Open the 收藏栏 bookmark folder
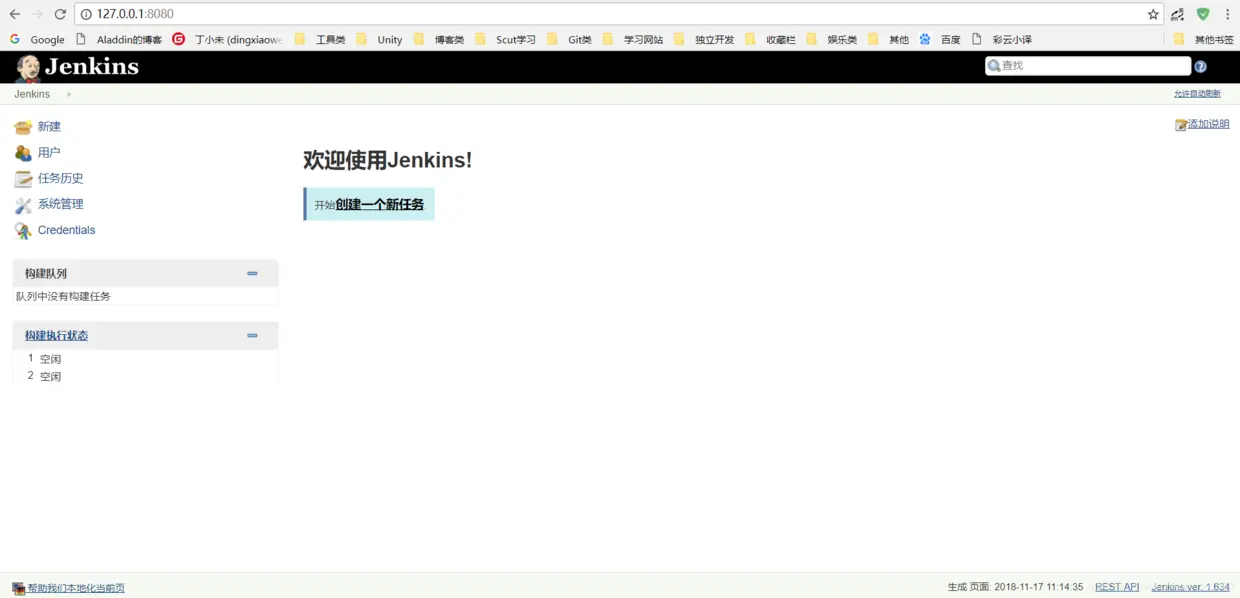Screen dimensions: 1240x598 coord(770,40)
